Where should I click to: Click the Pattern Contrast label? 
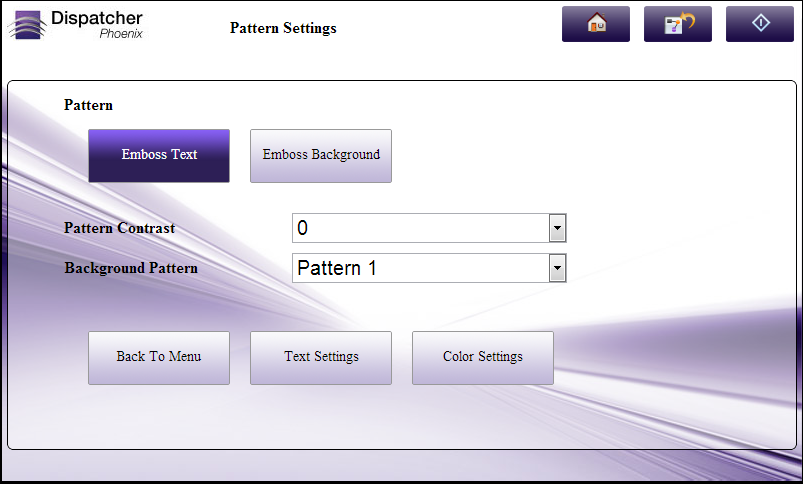119,228
